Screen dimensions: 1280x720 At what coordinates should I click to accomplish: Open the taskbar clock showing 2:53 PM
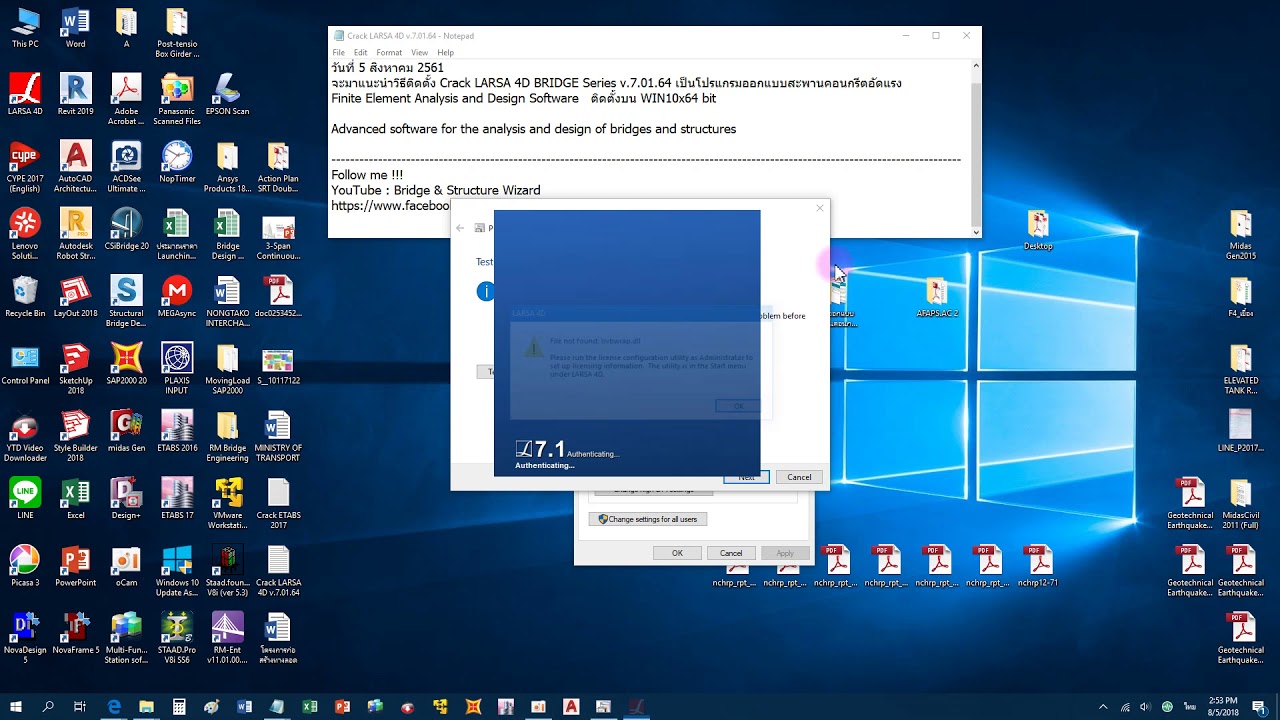(1222, 706)
